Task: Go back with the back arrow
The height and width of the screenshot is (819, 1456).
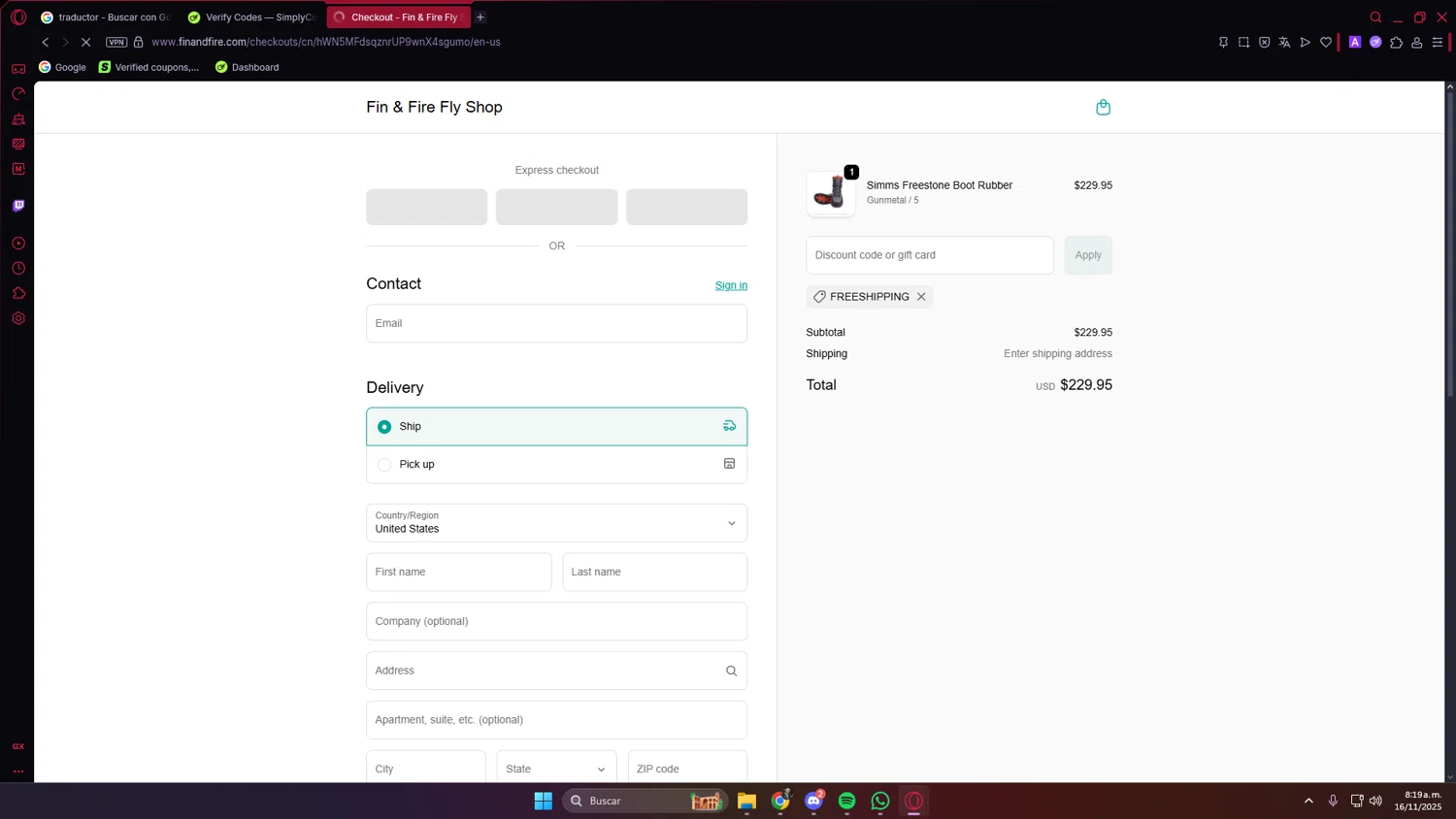Action: point(46,42)
